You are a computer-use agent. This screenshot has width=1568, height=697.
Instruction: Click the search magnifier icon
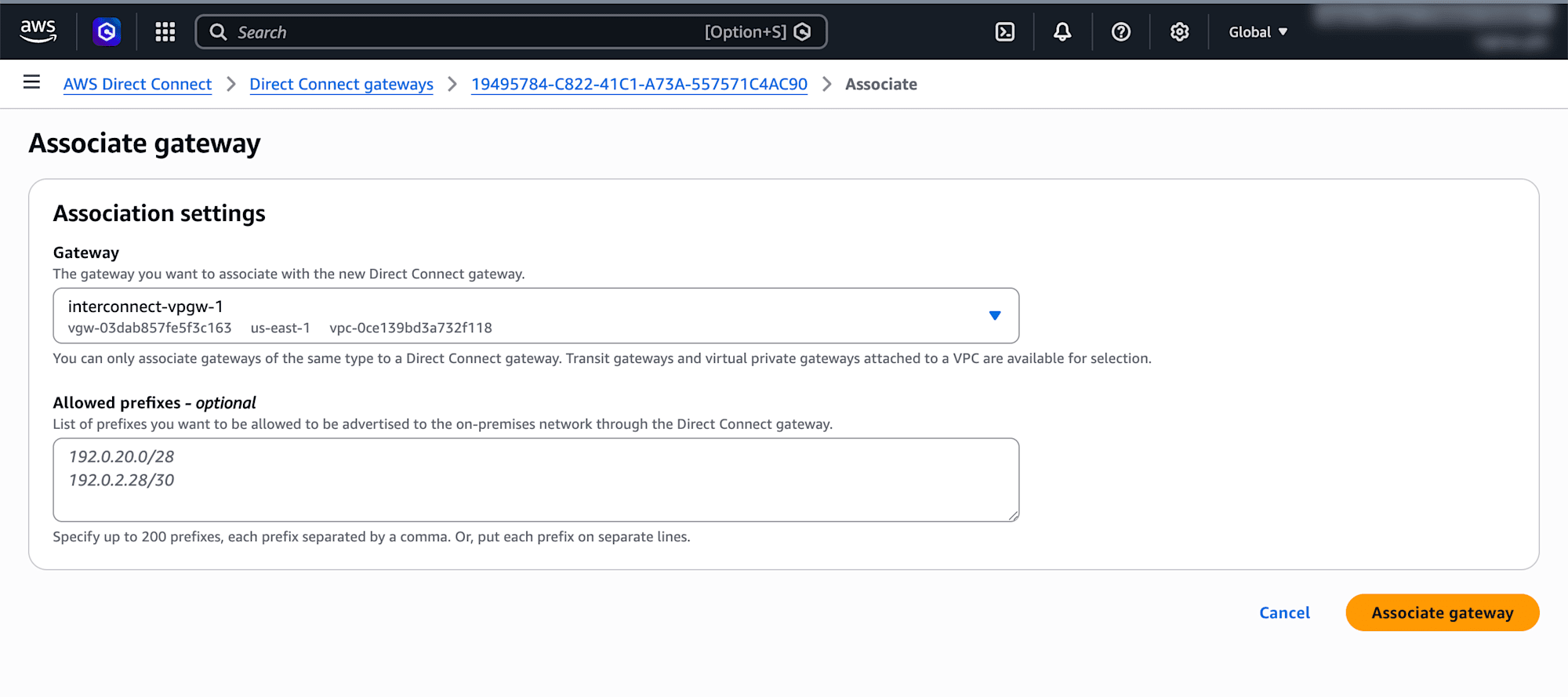coord(218,32)
